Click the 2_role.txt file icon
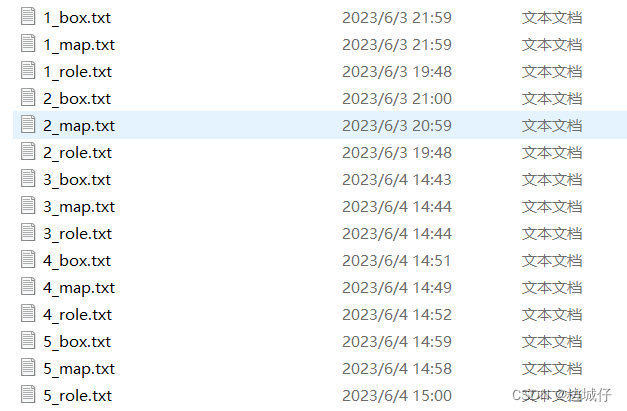 pyautogui.click(x=28, y=152)
